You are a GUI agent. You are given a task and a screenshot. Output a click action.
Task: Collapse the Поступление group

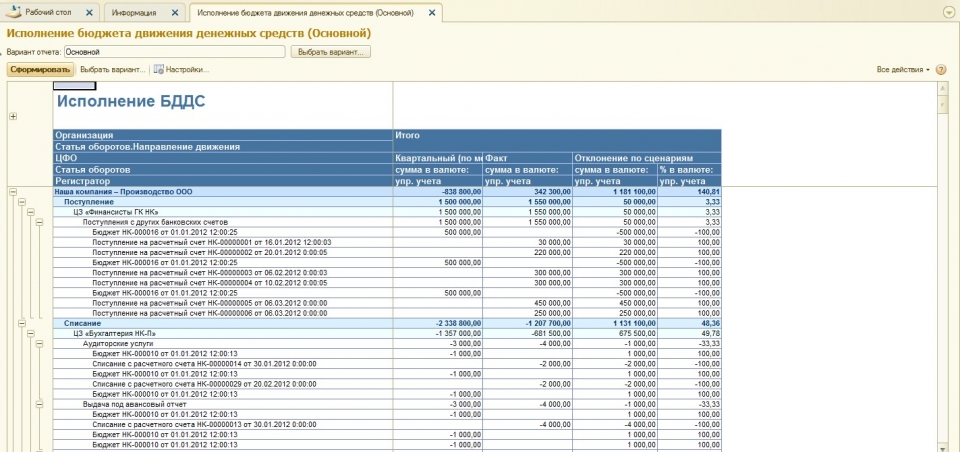click(22, 202)
